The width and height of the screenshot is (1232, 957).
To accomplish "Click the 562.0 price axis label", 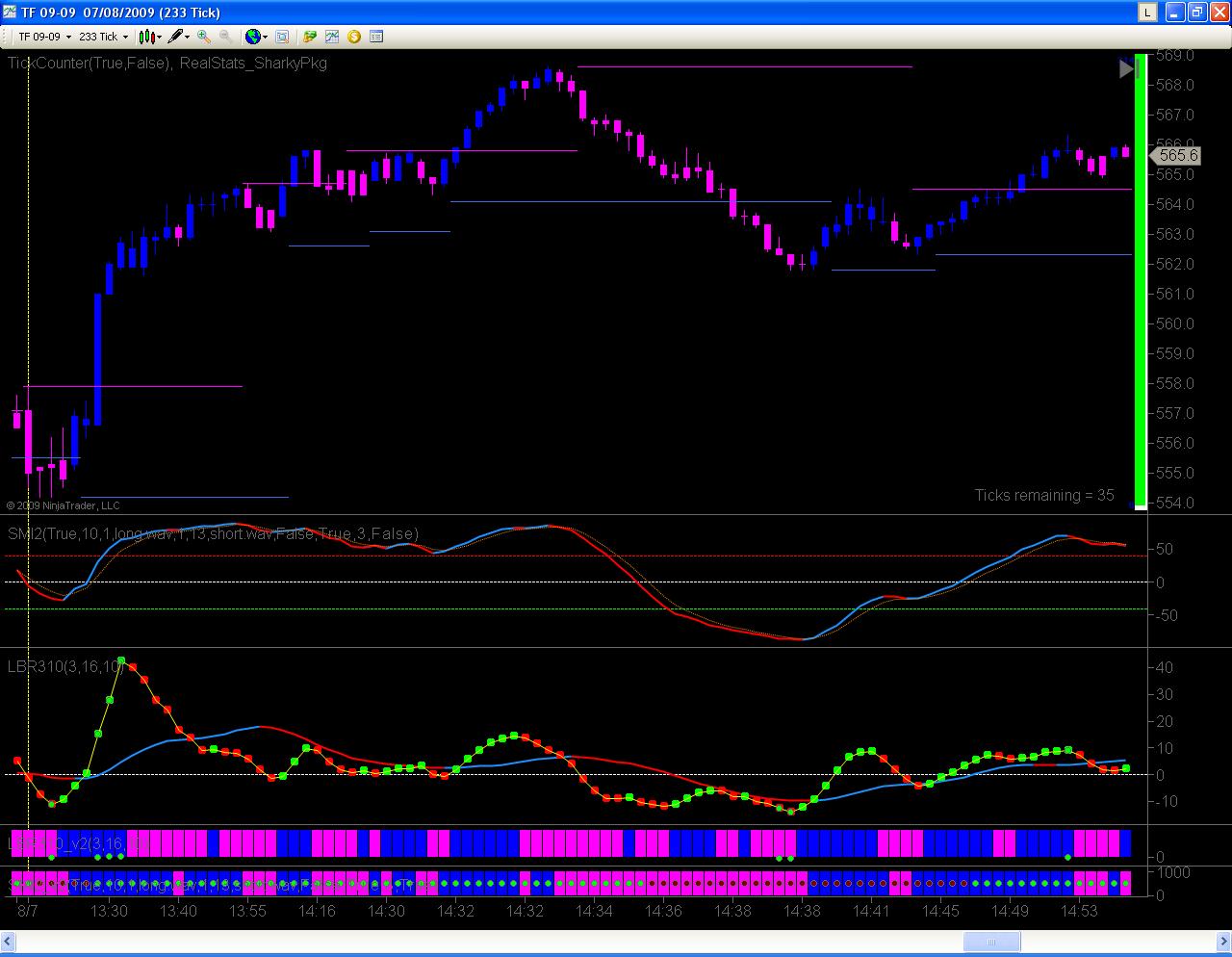I will (1174, 264).
